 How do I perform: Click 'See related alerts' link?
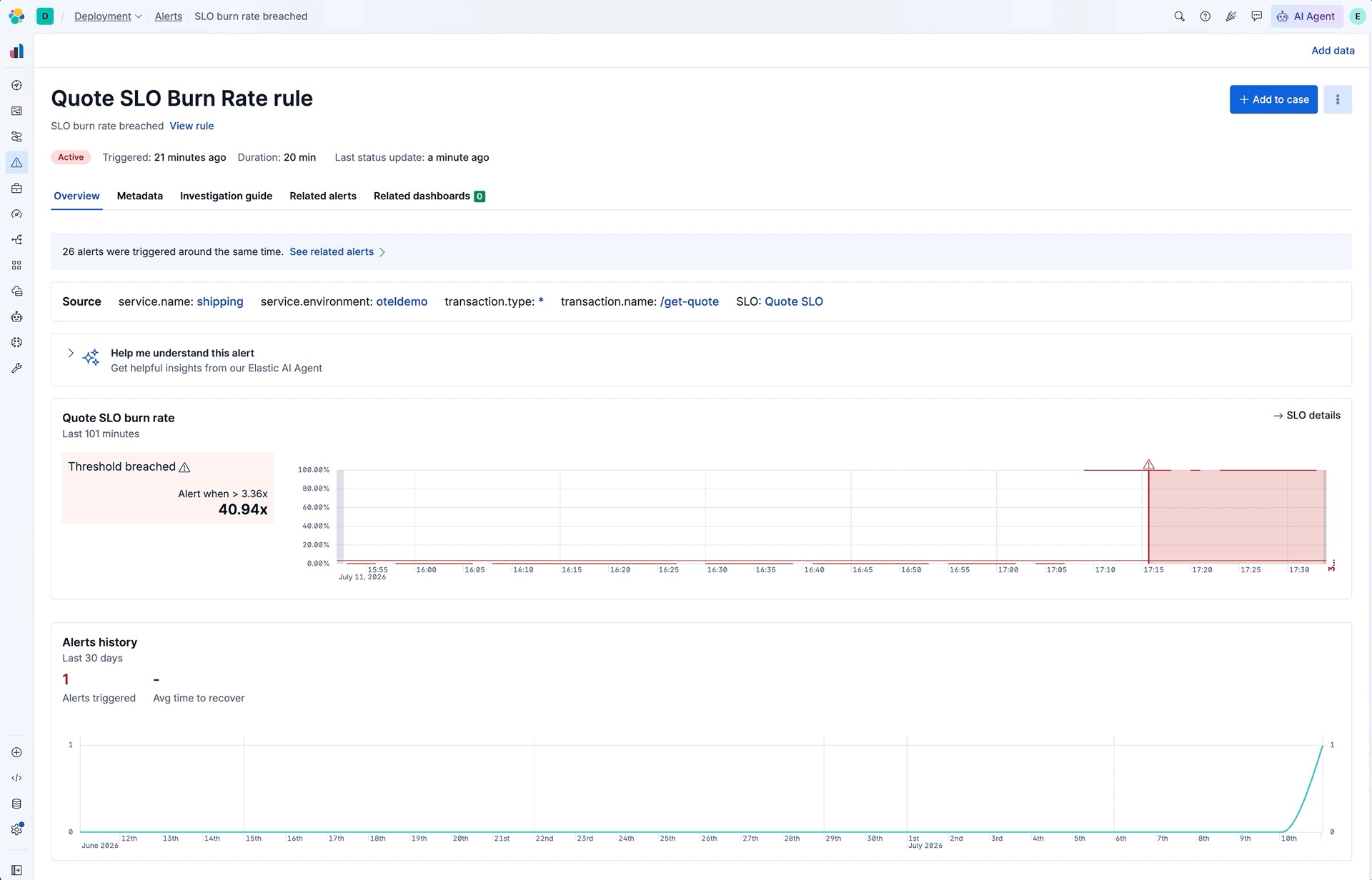click(x=332, y=251)
